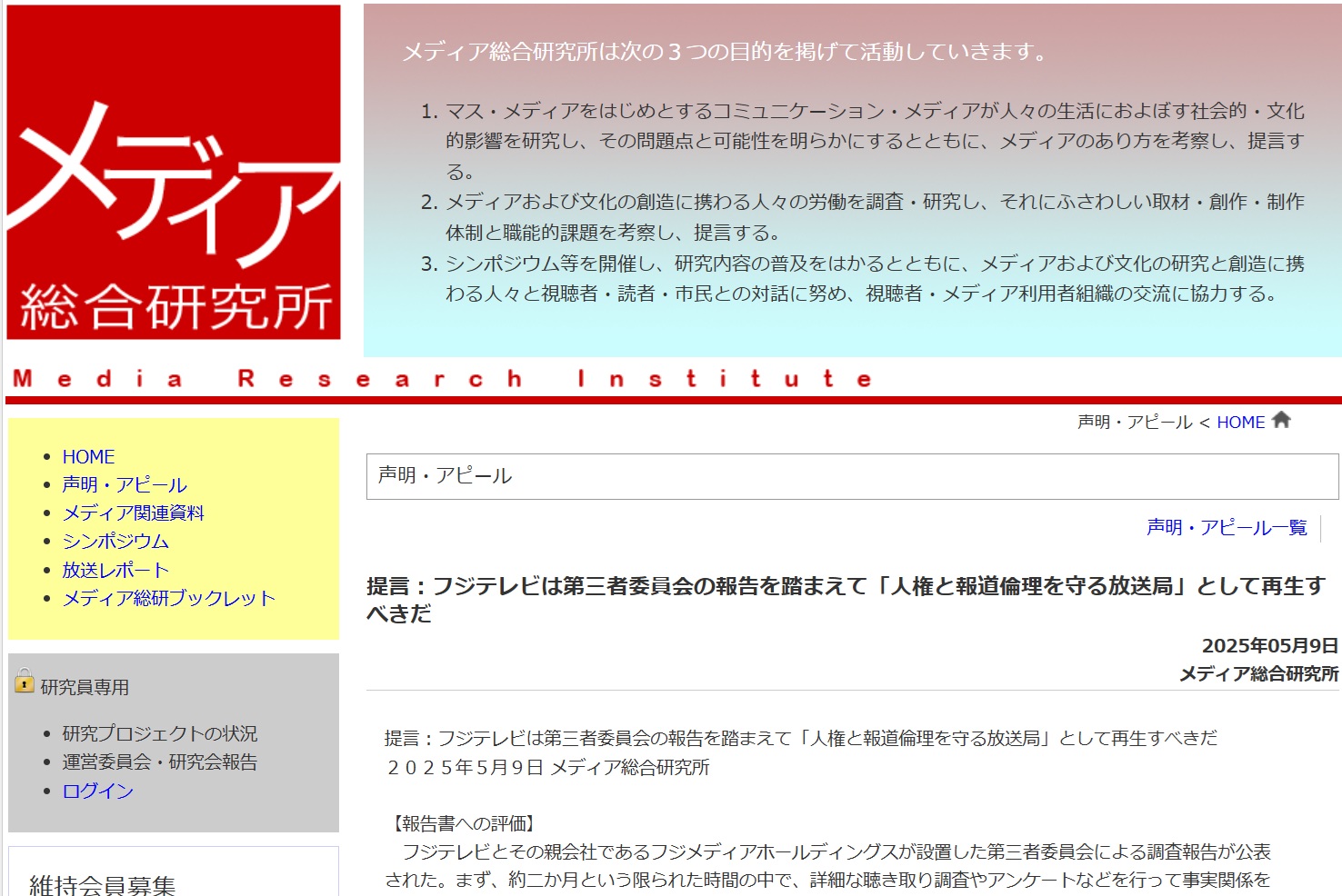
Task: Click the line ２０２５年５月９日 メディア総合研究所 in the article body
Action: (x=547, y=767)
